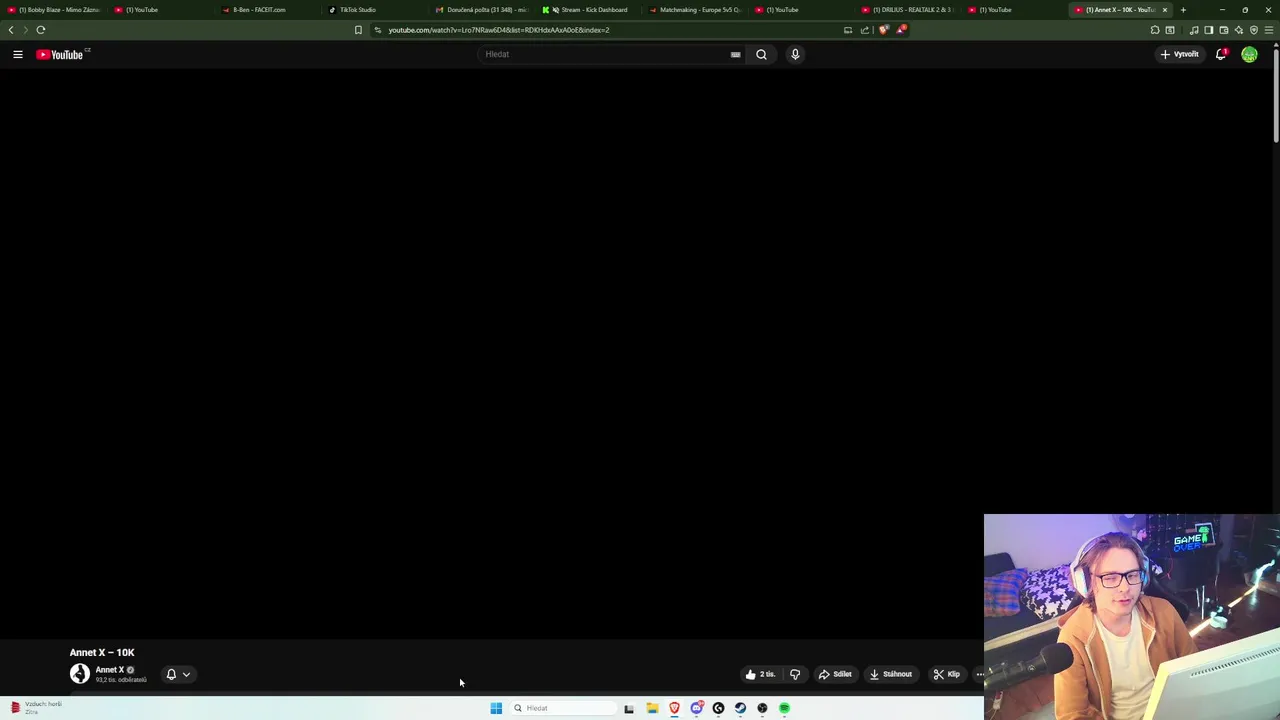Switch to the 'Matchmaking - Europe 5v5' tab

tap(694, 10)
